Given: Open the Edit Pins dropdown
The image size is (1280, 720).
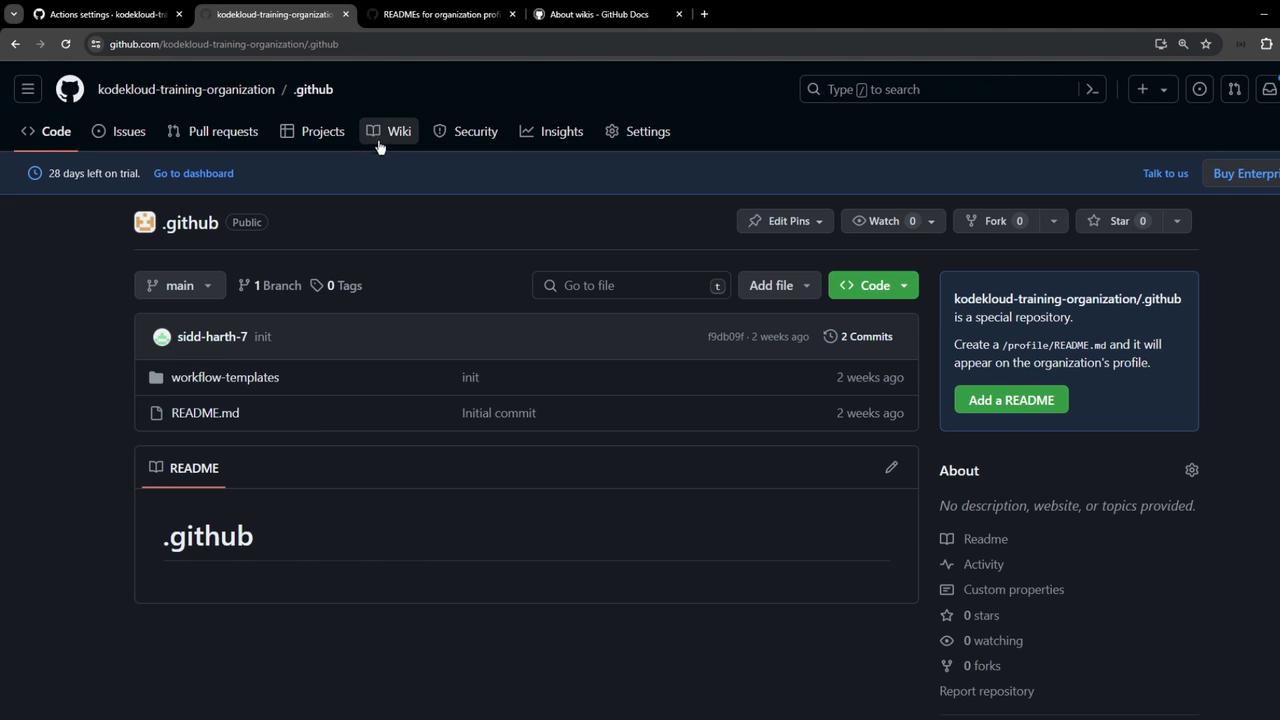Looking at the screenshot, I should 785,221.
